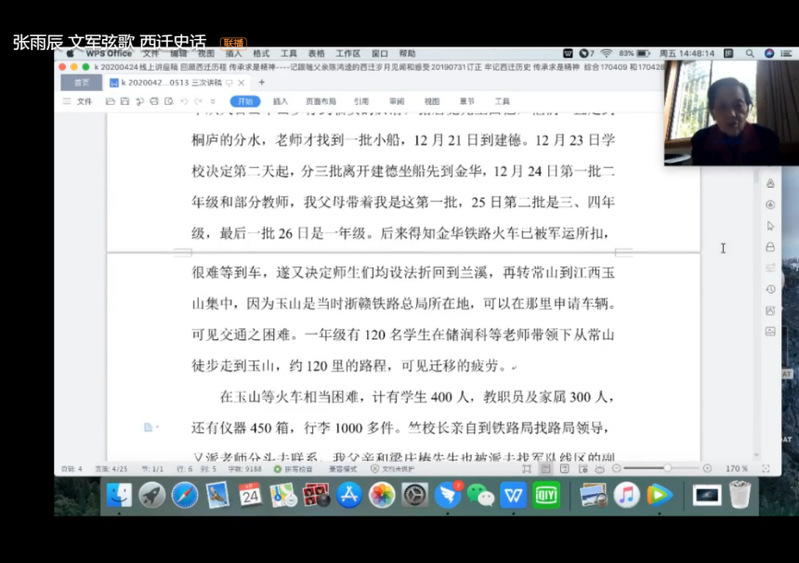Open WPS Office from the Dock
Image resolution: width=799 pixels, height=563 pixels.
tap(513, 494)
